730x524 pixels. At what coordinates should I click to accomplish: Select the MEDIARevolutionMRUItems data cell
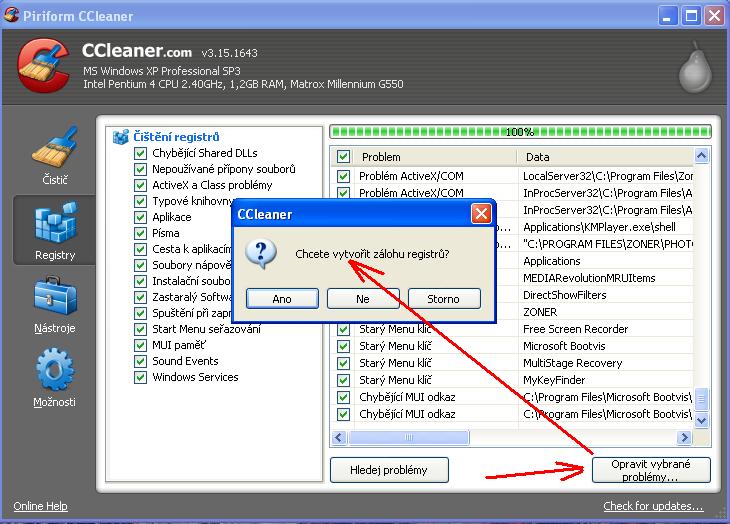(x=589, y=278)
